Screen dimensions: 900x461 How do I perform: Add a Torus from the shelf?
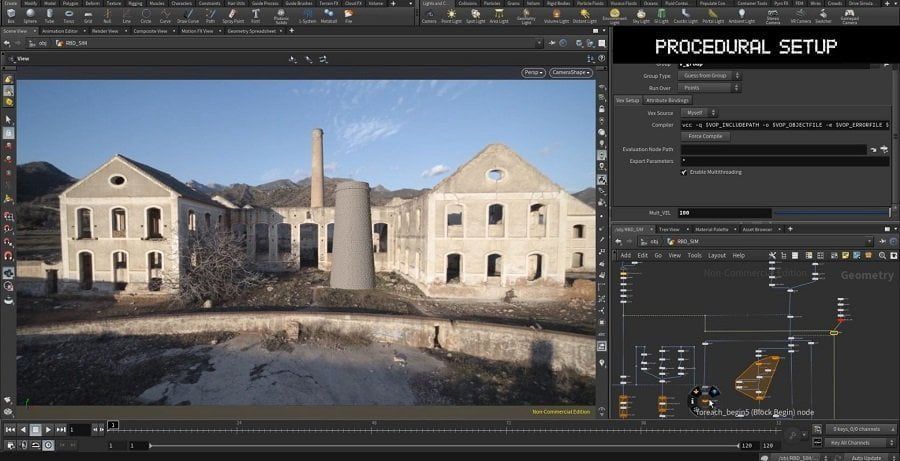[69, 16]
